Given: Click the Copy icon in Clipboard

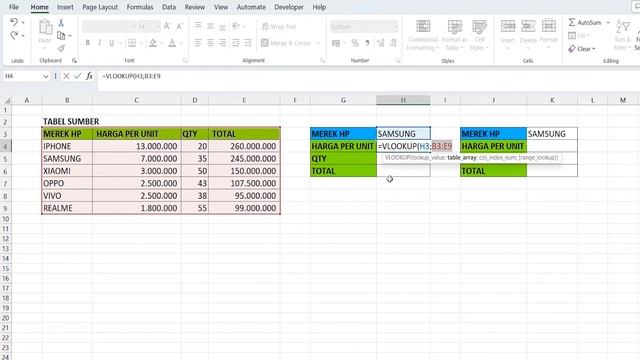Looking at the screenshot, I should tap(61, 36).
